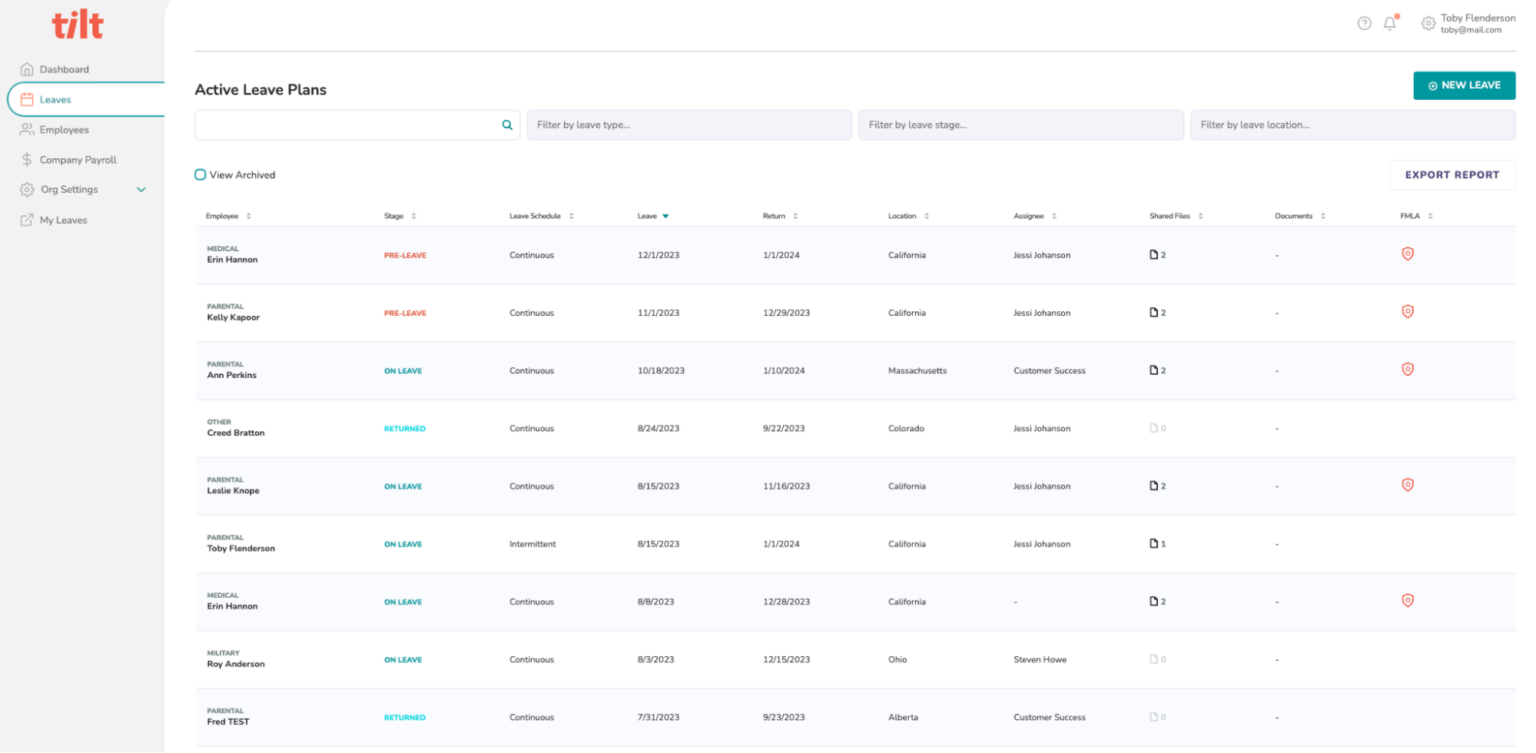Click the Employees people icon in the sidebar
Image resolution: width=1536 pixels, height=753 pixels.
(25, 129)
